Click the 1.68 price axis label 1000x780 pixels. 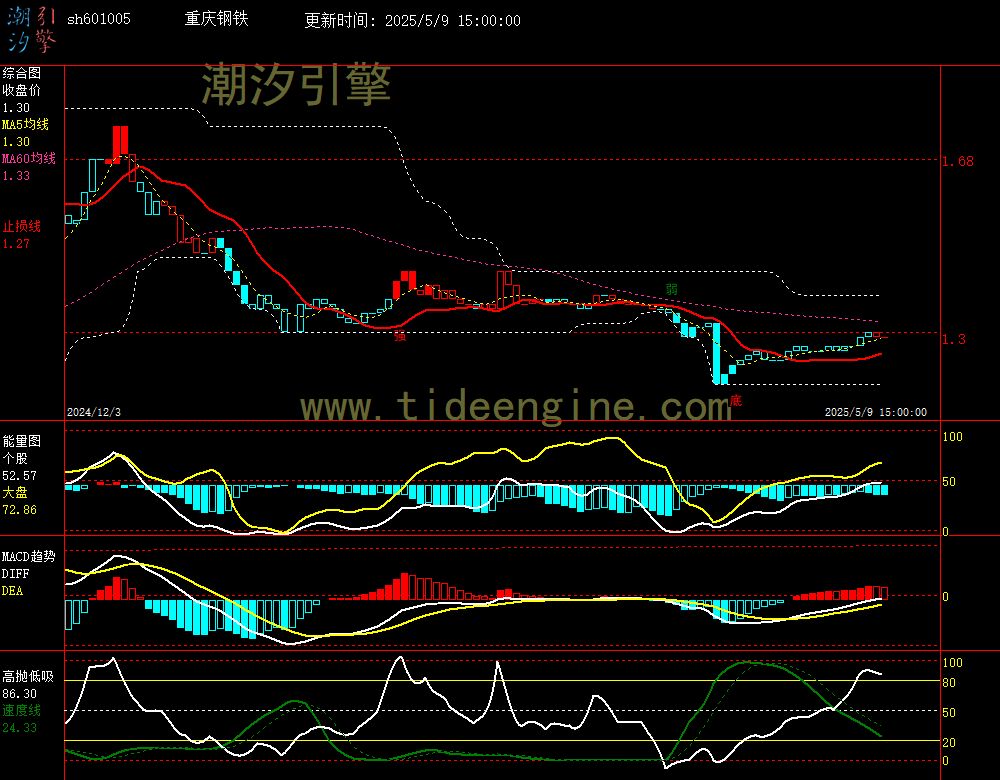coord(958,161)
